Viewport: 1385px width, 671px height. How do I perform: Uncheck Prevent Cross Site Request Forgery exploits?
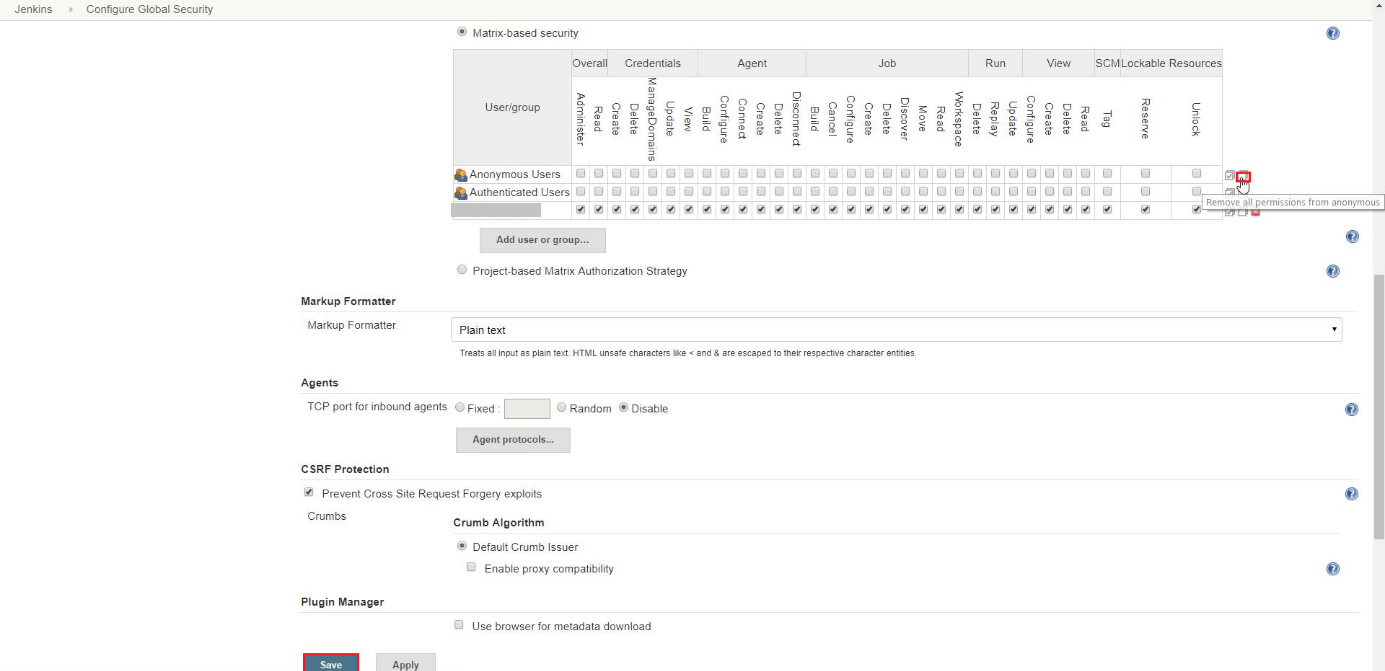309,493
